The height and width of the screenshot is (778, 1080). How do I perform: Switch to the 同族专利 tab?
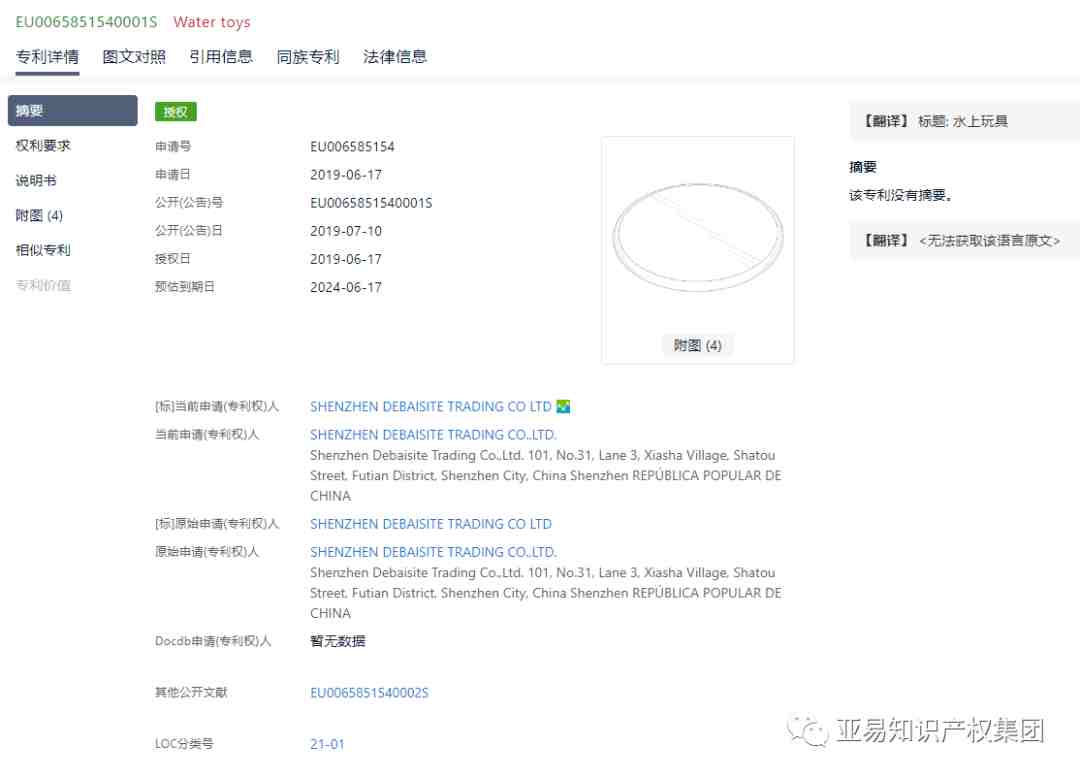pos(308,56)
